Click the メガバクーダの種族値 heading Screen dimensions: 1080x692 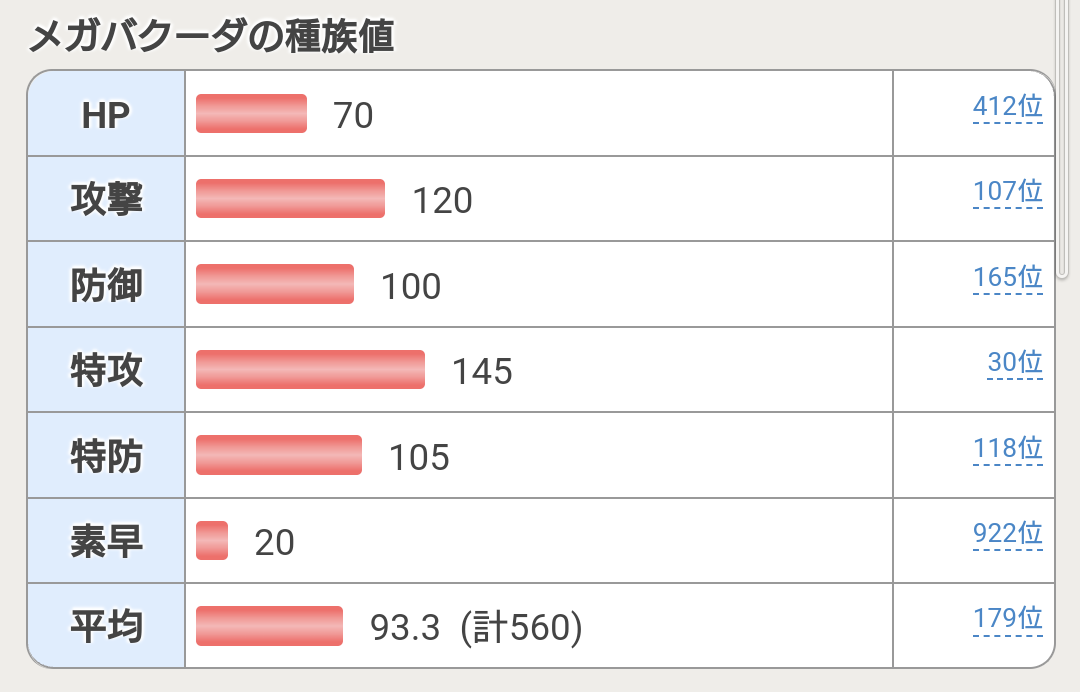[x=212, y=37]
